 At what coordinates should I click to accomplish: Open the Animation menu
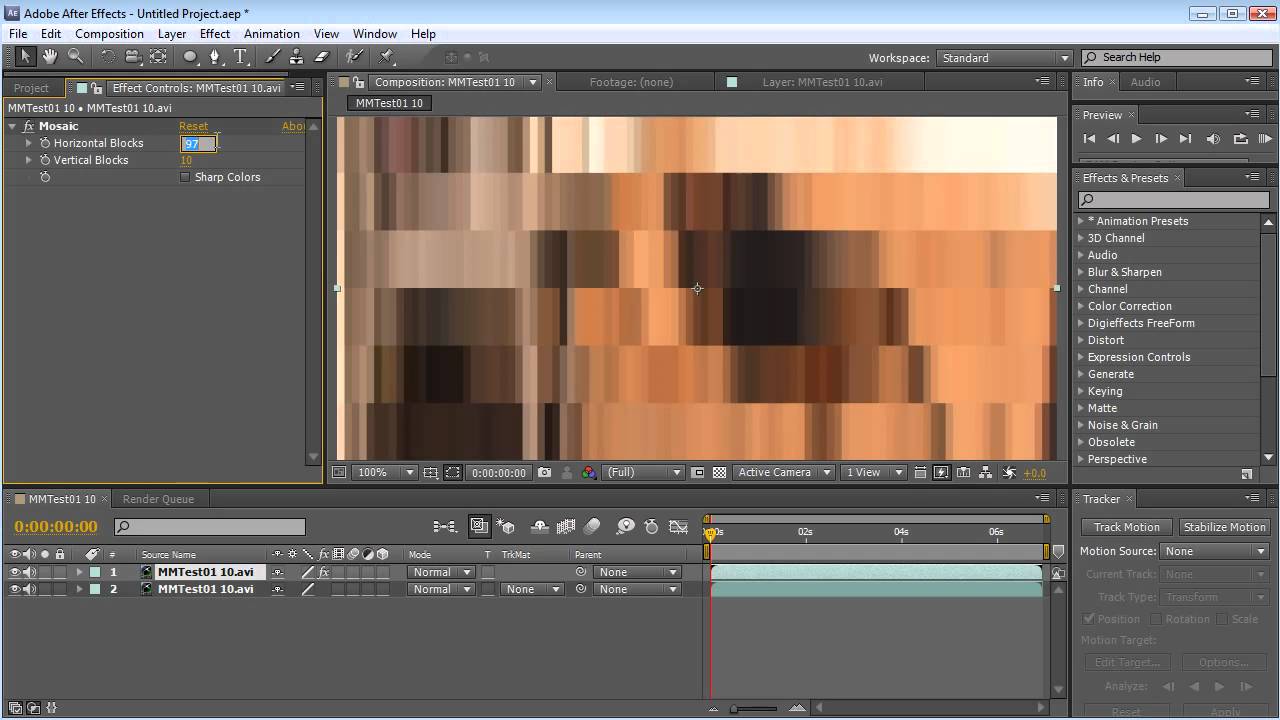(x=272, y=34)
